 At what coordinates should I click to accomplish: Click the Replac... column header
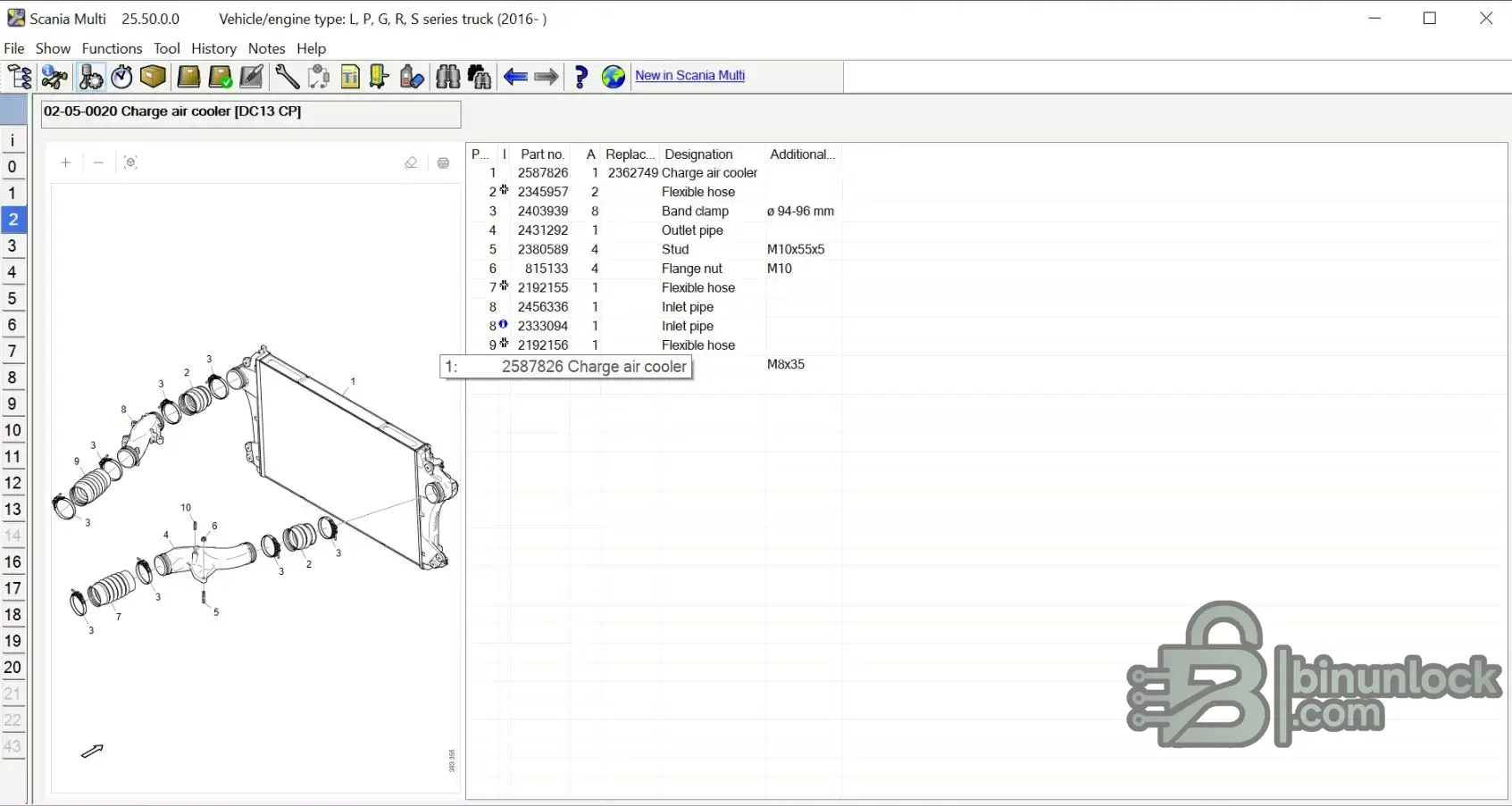[631, 154]
